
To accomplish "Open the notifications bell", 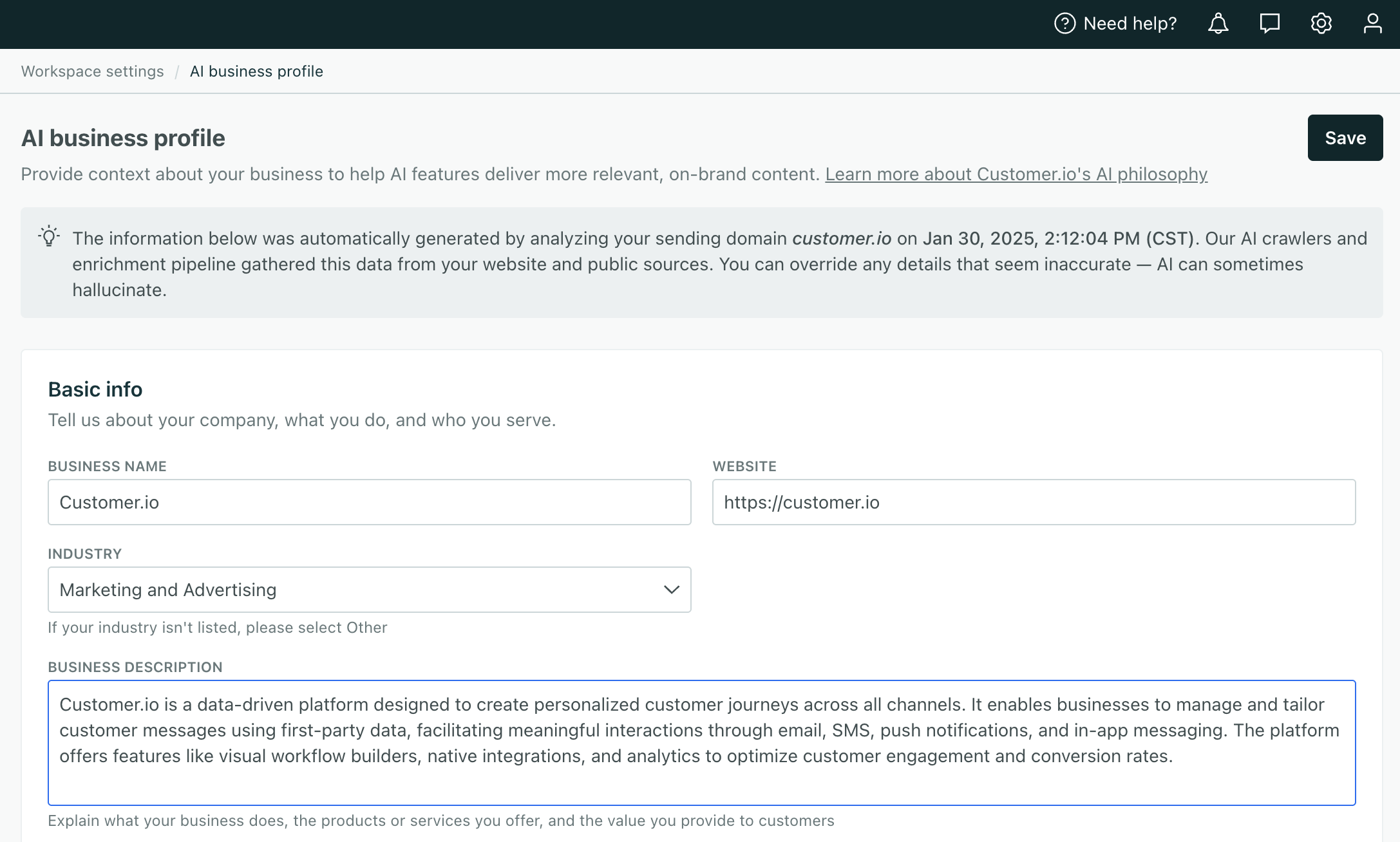I will 1218,24.
